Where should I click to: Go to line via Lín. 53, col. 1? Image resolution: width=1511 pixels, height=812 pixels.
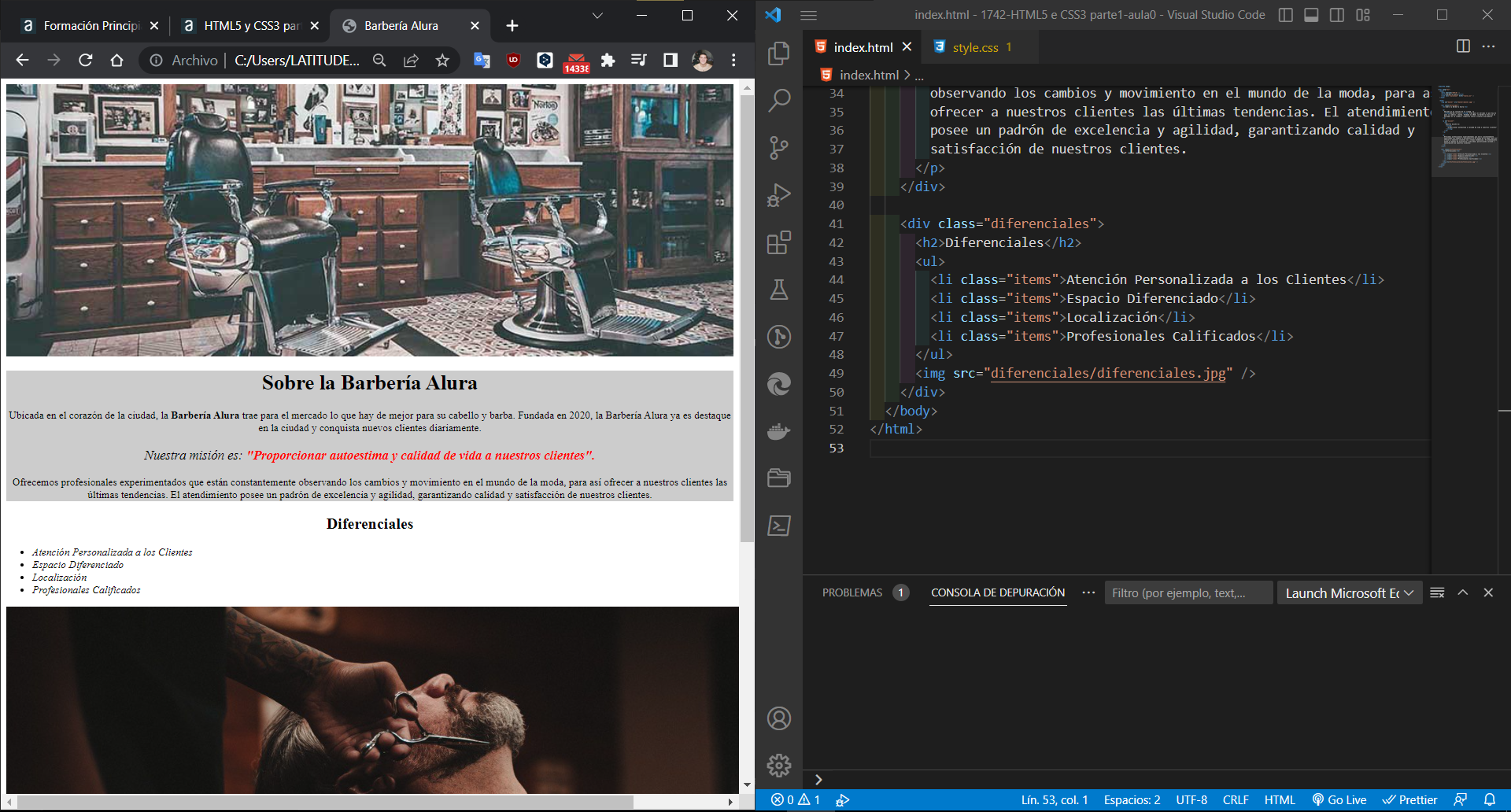coord(1055,800)
